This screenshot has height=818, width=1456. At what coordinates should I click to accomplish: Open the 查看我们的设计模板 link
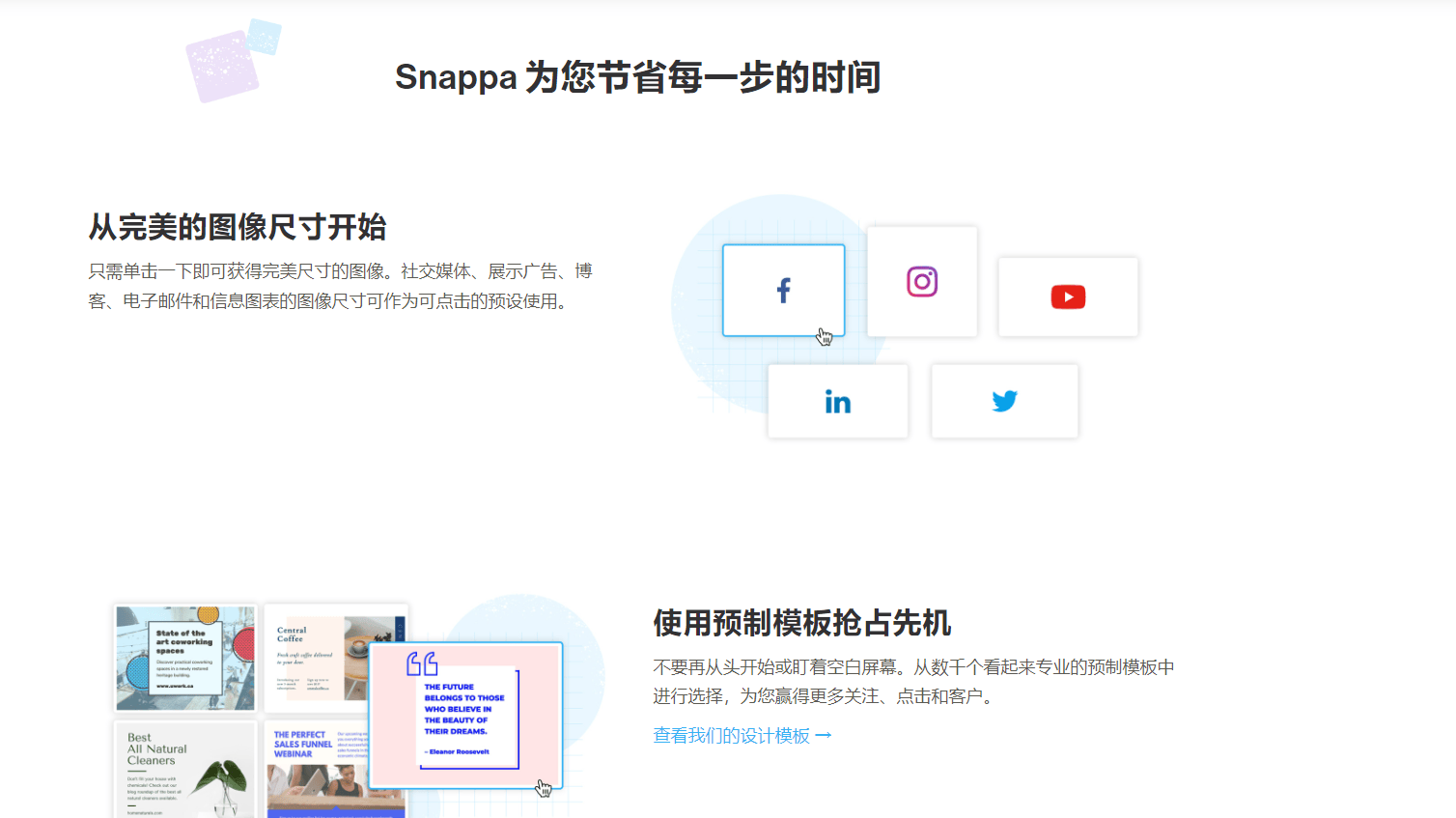tap(732, 734)
